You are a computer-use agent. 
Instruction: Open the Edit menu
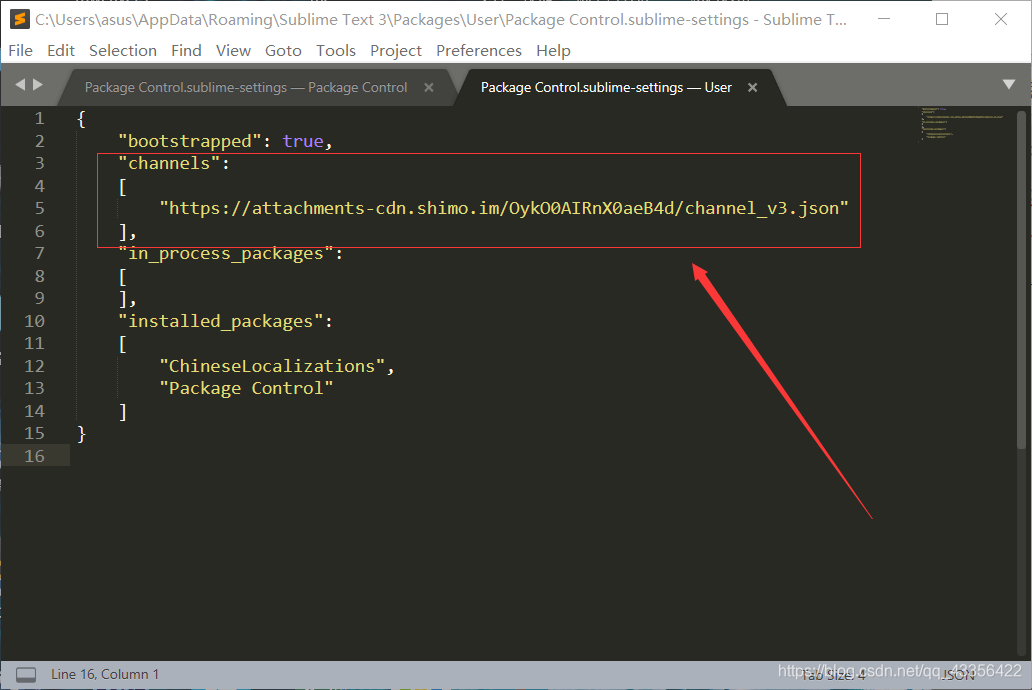61,51
